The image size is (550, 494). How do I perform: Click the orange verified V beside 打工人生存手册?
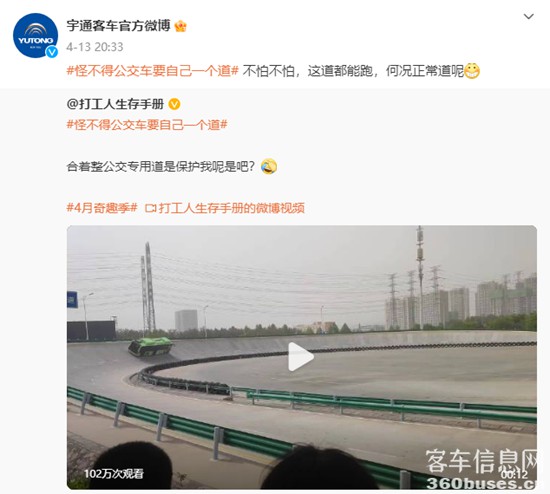pos(174,104)
